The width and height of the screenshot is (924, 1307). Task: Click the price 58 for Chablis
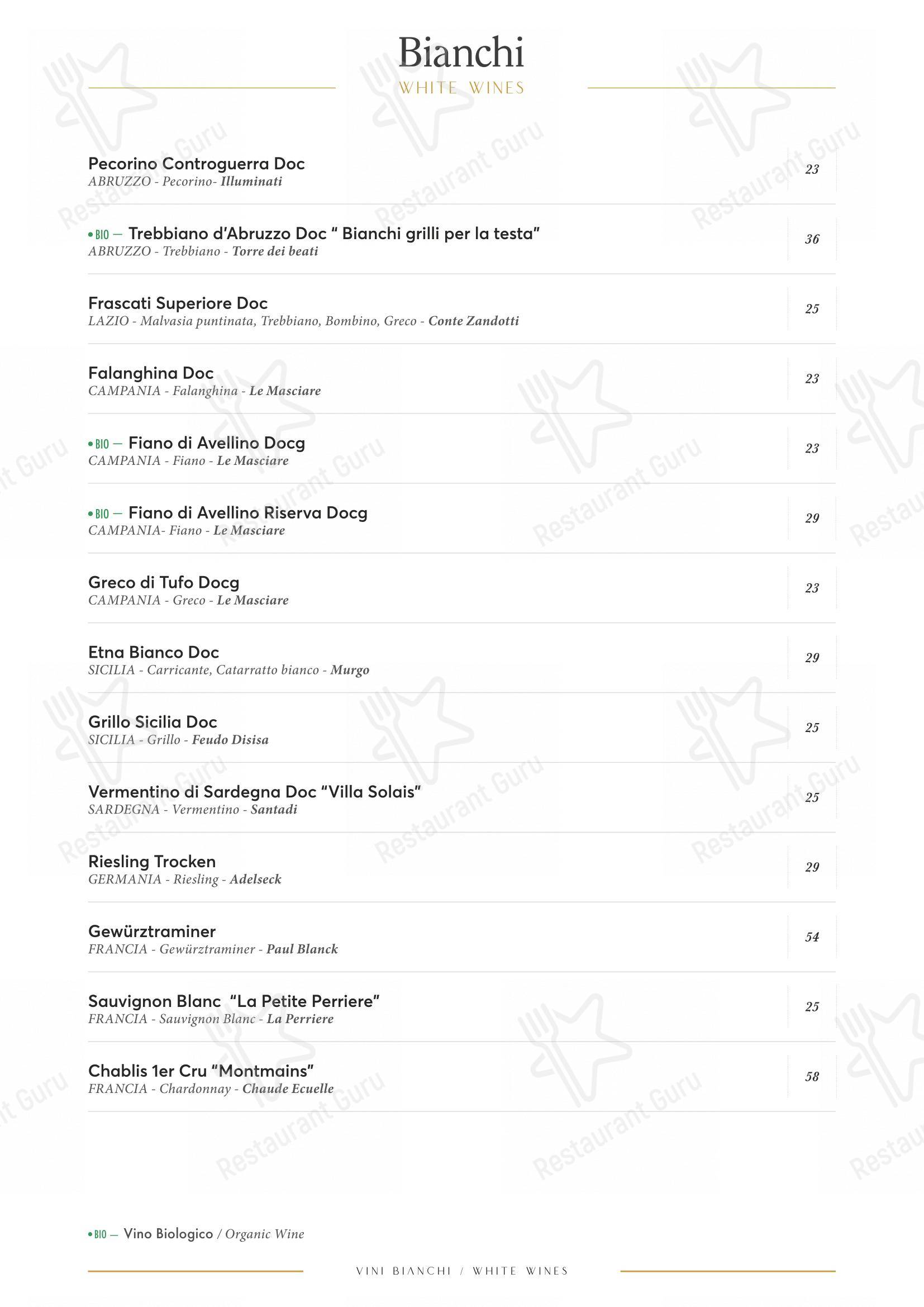tap(812, 1076)
